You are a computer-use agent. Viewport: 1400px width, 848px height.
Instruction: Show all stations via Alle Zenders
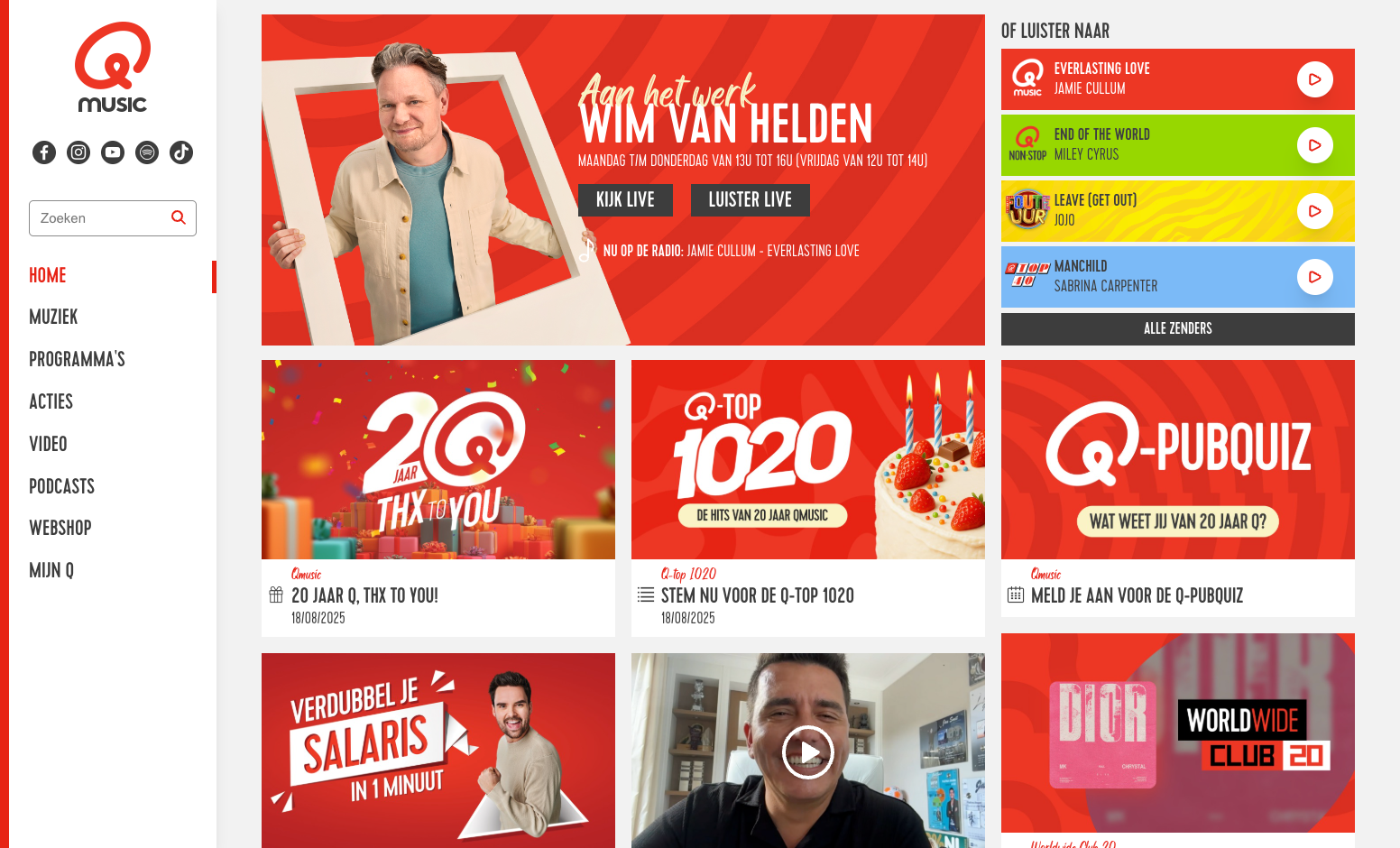(x=1178, y=329)
